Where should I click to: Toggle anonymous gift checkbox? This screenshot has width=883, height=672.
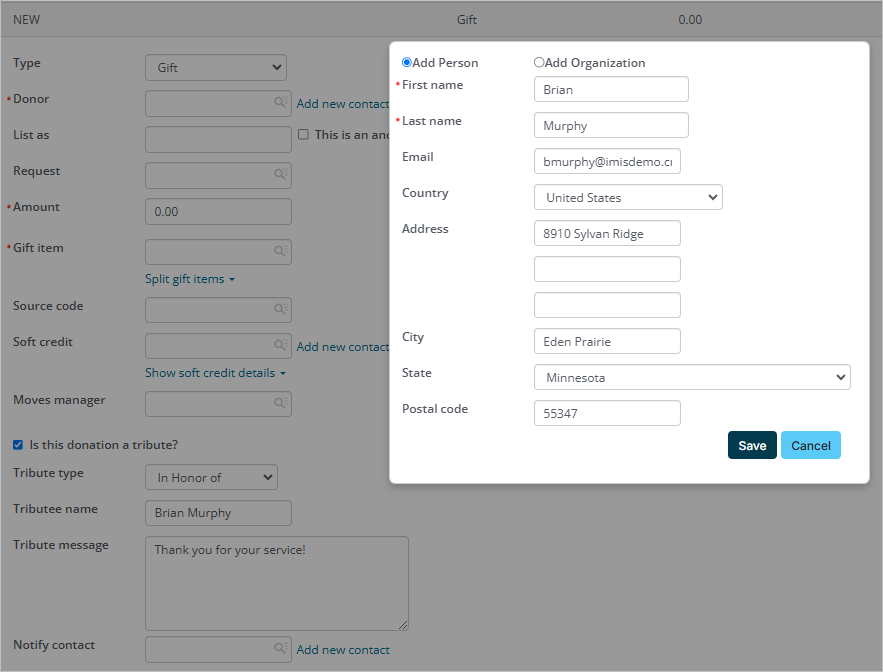(x=303, y=134)
